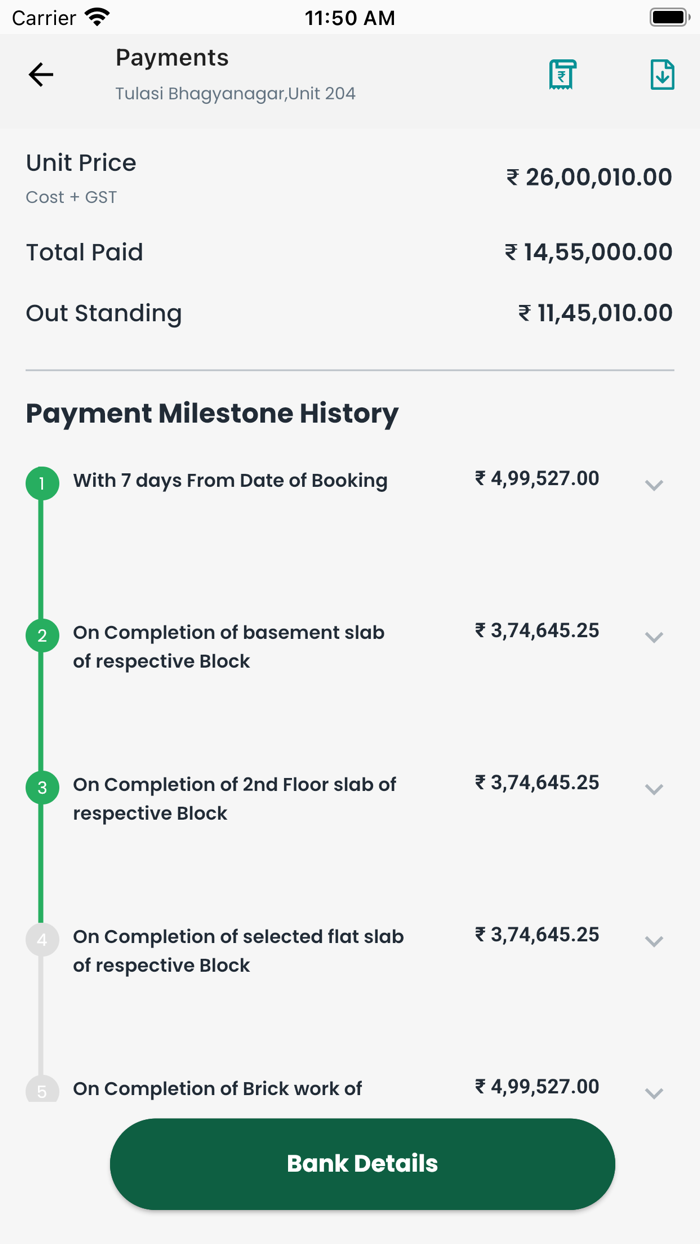Tap the Wi-Fi status icon
The image size is (700, 1244).
coord(97,17)
